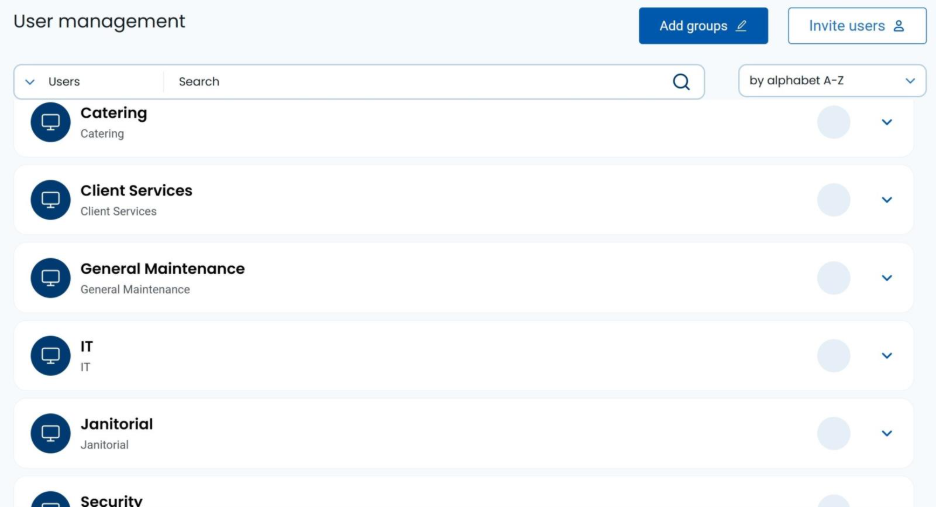936x507 pixels.
Task: Expand the IT group chevron
Action: point(887,355)
